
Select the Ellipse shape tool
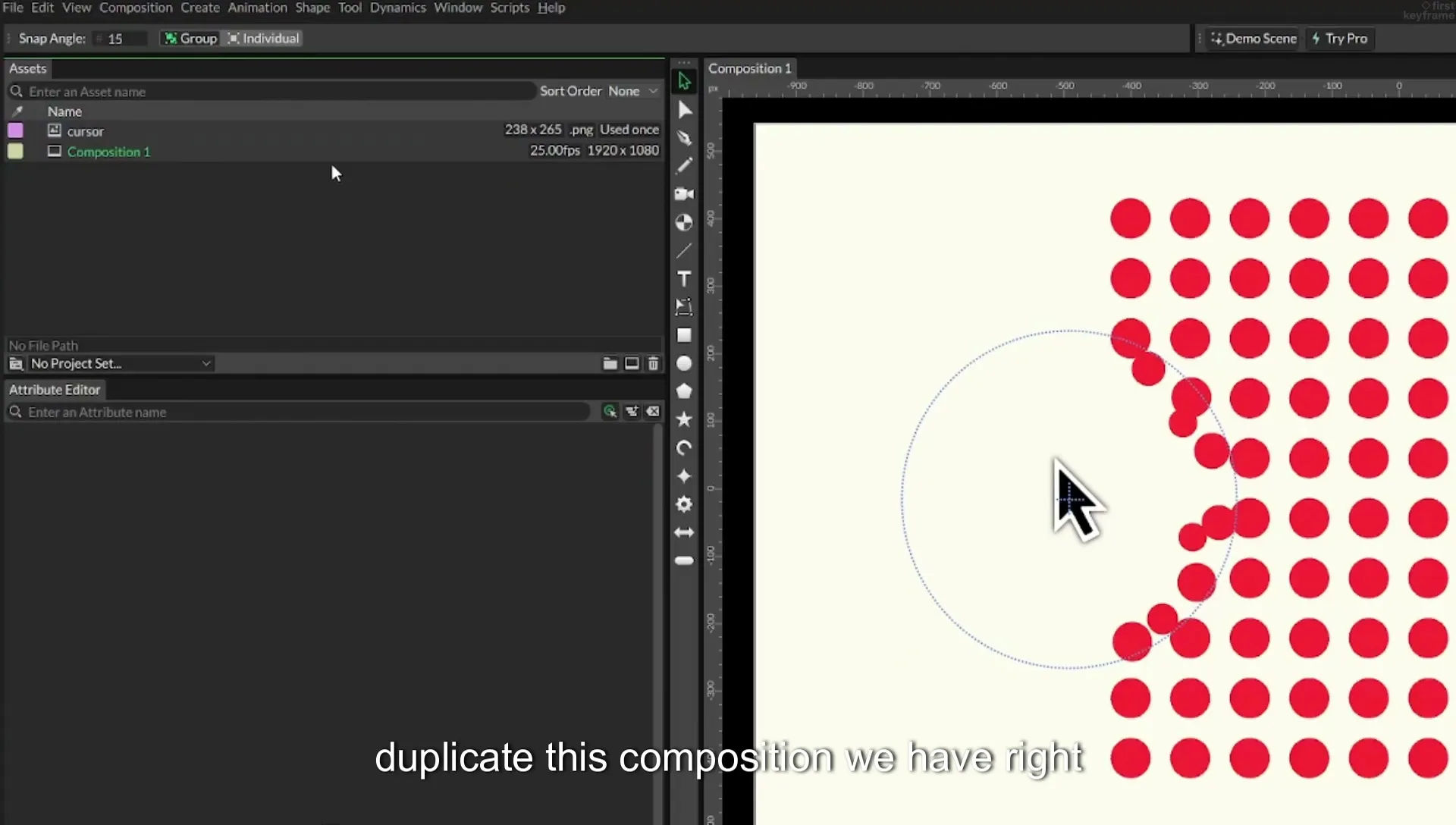[x=684, y=363]
